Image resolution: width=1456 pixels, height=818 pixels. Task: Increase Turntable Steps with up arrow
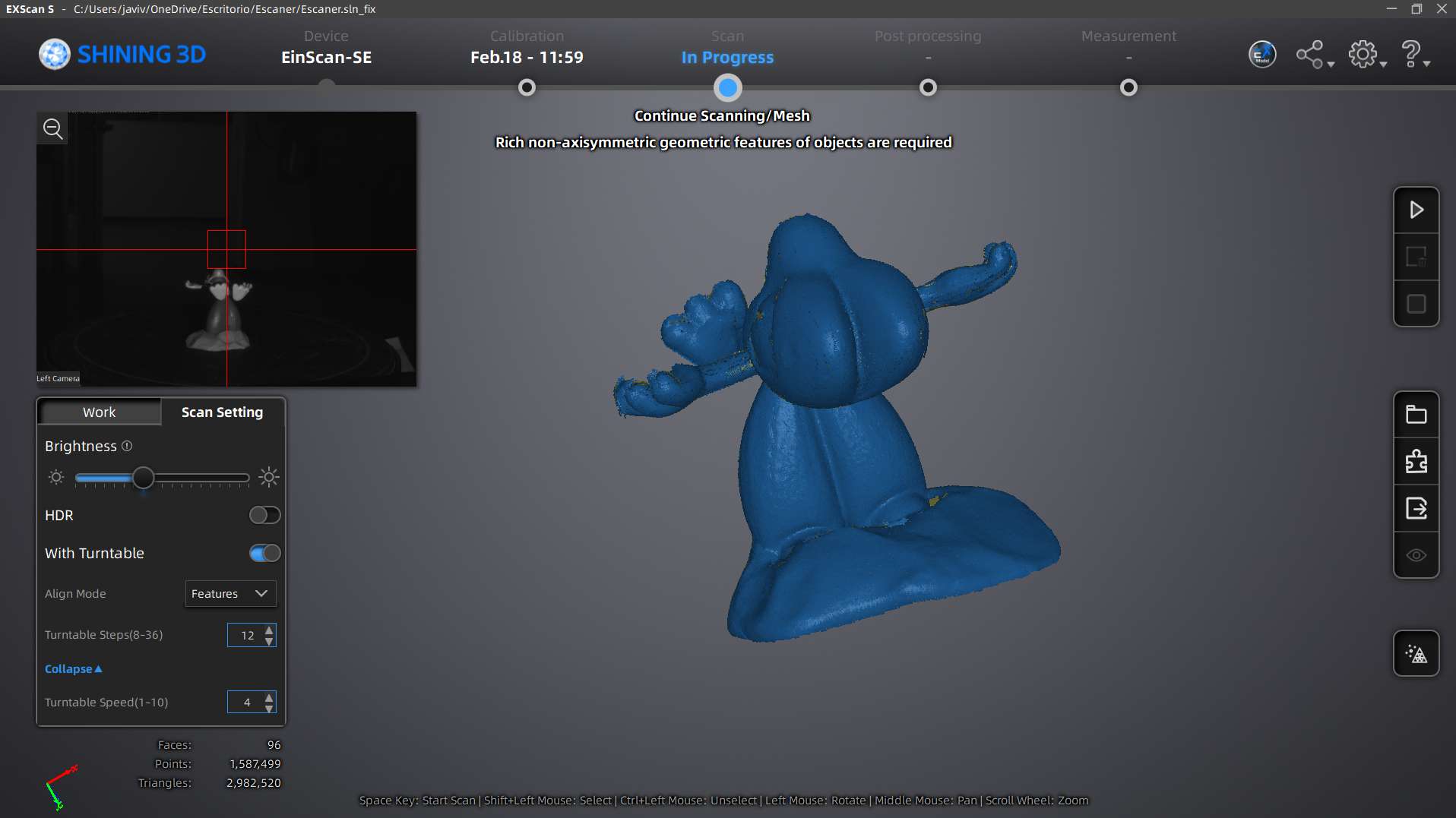point(269,630)
